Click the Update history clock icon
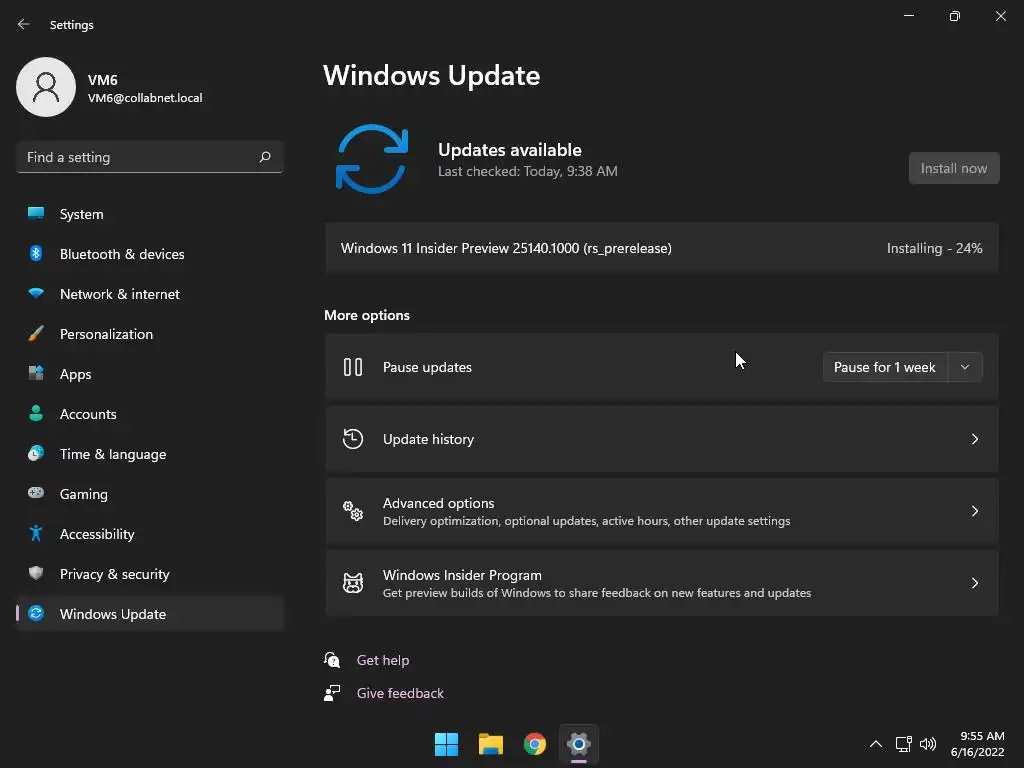The width and height of the screenshot is (1024, 768). click(353, 439)
